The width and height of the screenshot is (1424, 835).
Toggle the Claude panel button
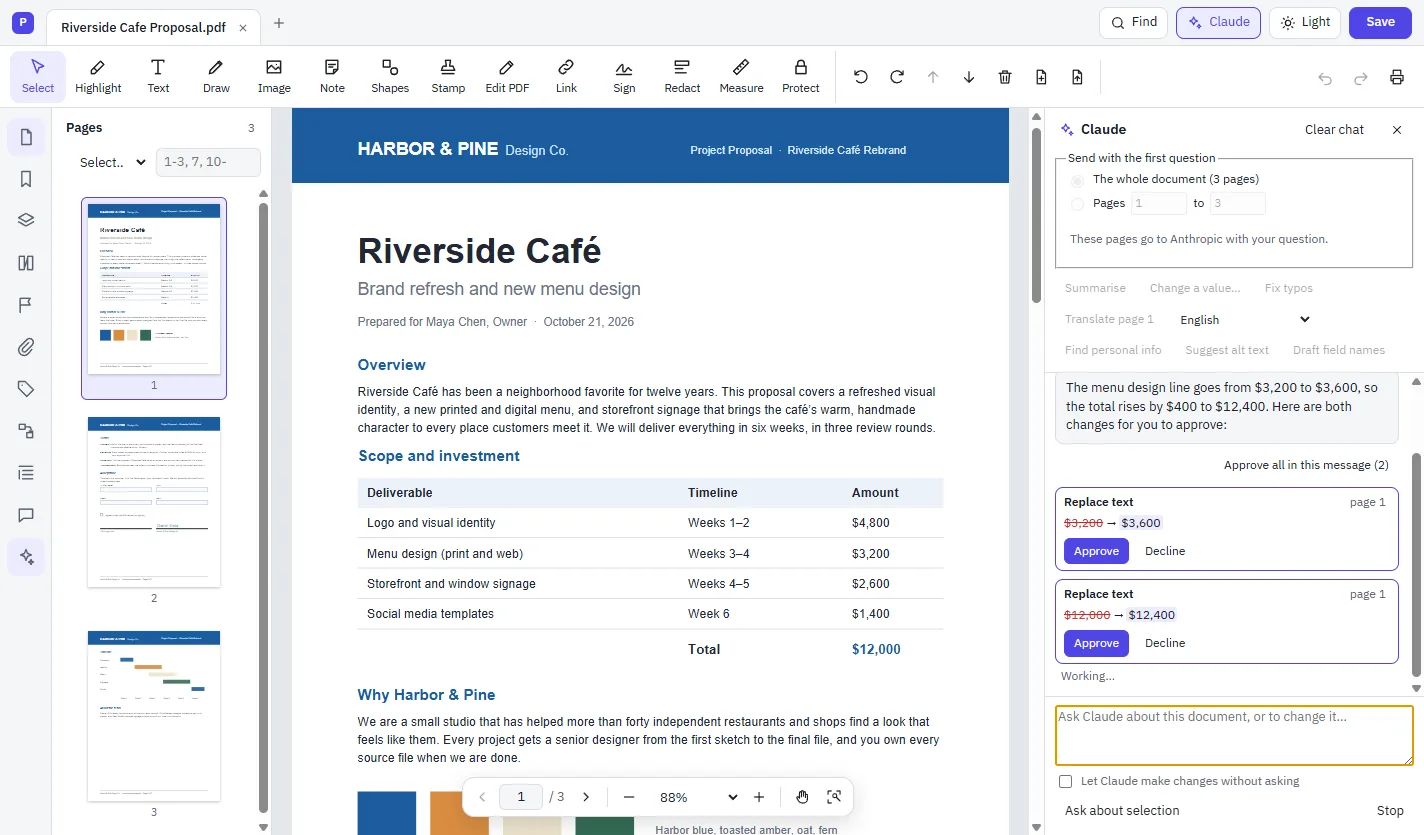click(1218, 22)
